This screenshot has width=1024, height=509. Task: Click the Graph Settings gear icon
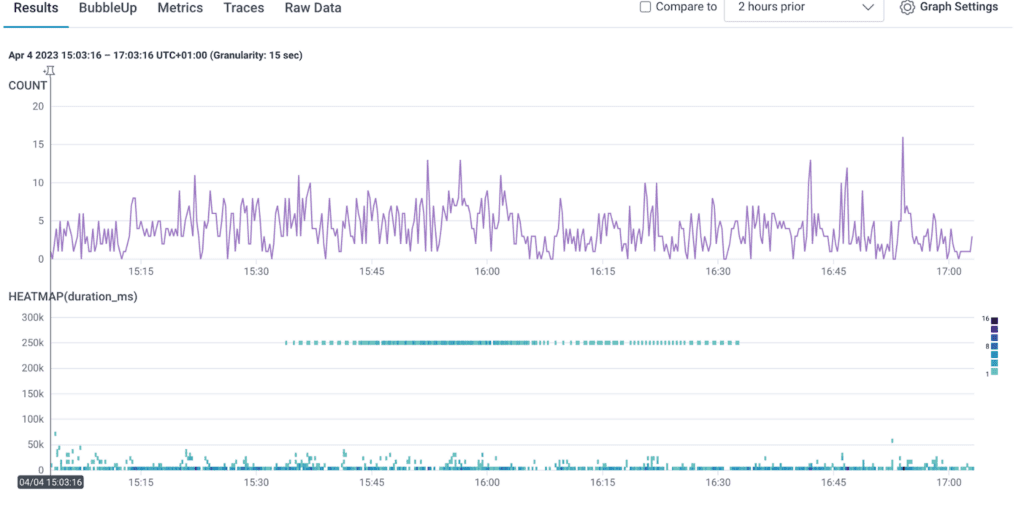click(907, 8)
